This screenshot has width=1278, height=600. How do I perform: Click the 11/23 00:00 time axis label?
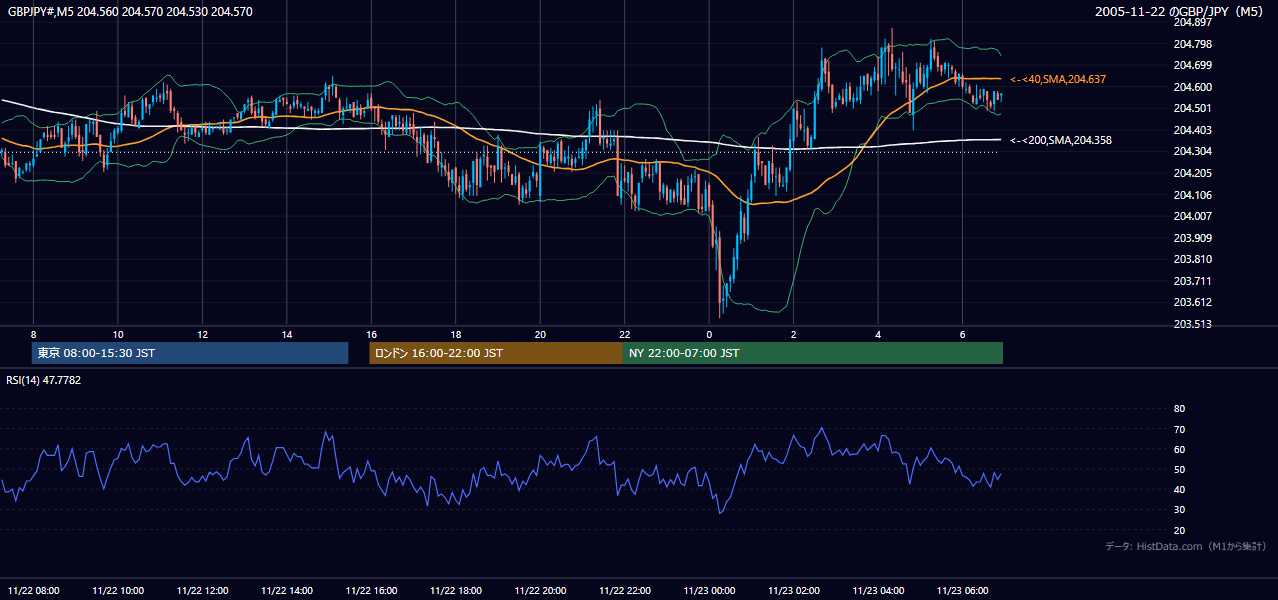(x=709, y=590)
